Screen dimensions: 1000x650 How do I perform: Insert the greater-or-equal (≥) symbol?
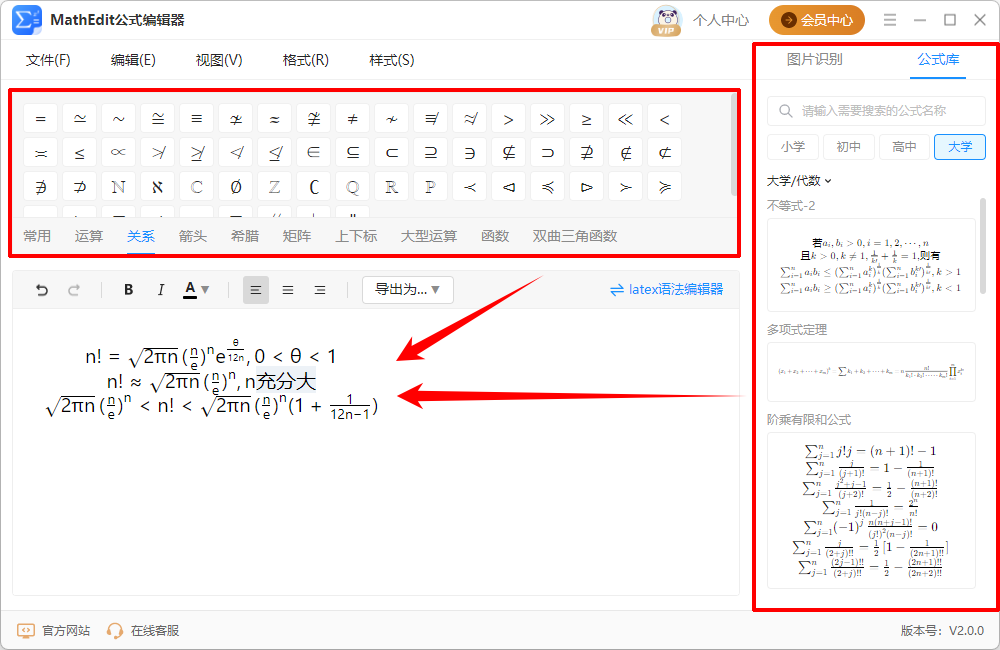586,119
